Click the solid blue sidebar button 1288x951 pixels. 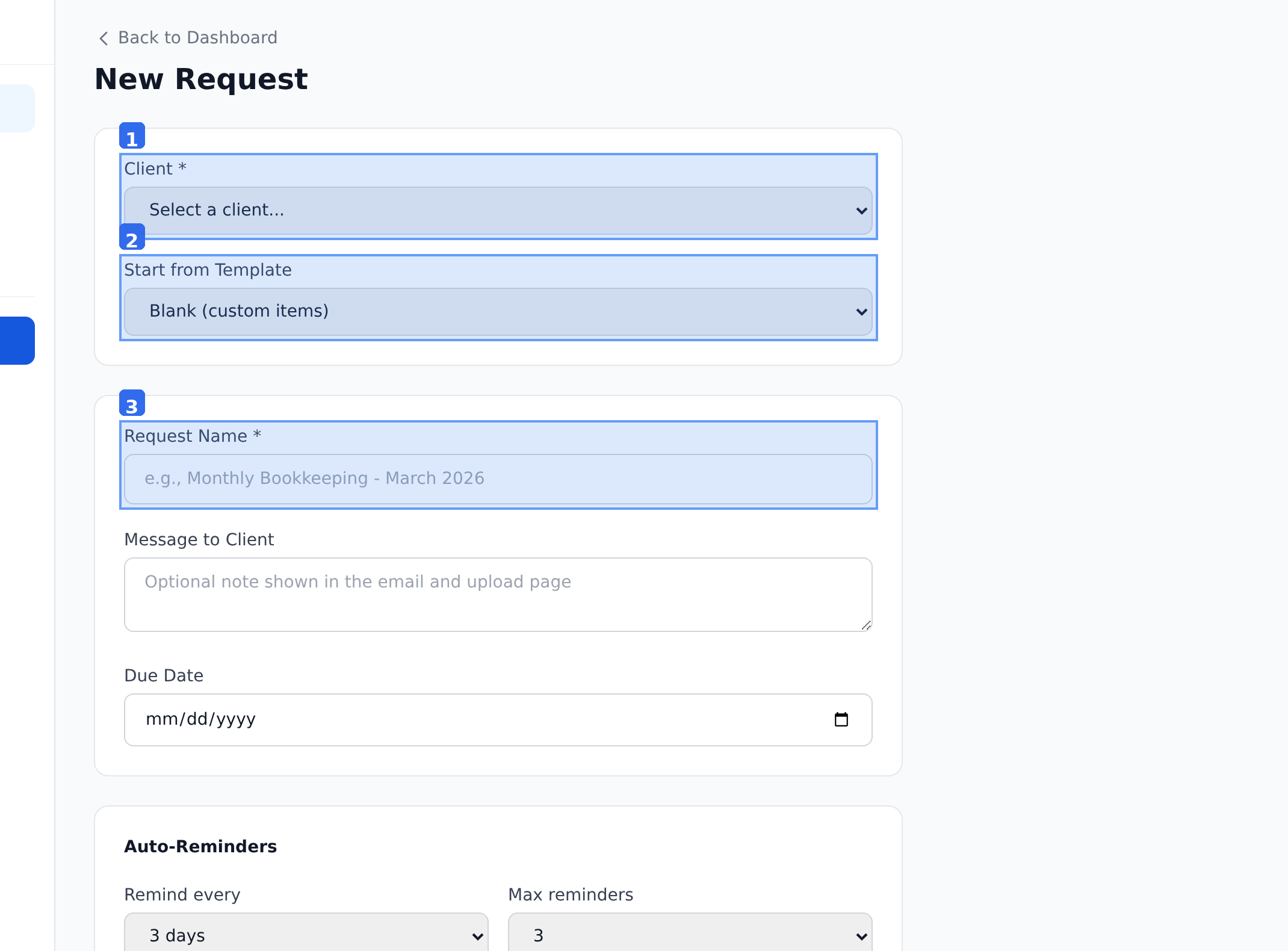click(17, 341)
